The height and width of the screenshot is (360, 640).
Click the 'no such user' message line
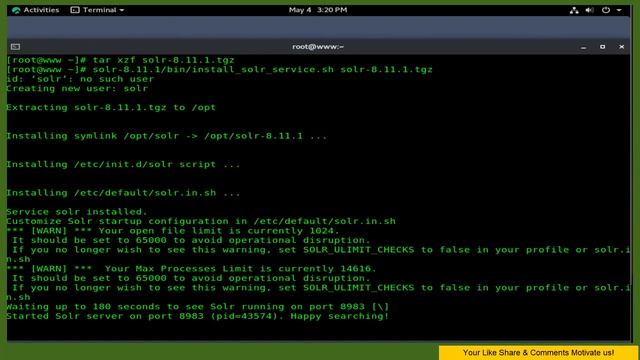(80, 79)
